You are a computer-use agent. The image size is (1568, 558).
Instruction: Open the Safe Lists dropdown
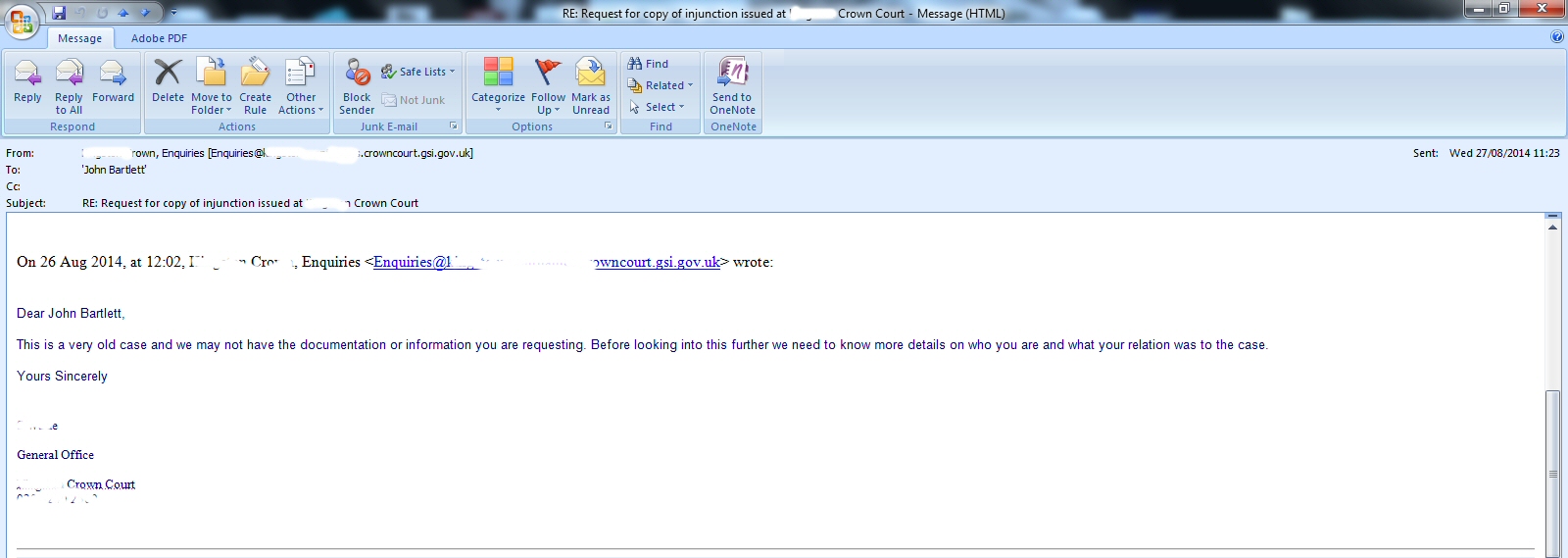pos(421,72)
